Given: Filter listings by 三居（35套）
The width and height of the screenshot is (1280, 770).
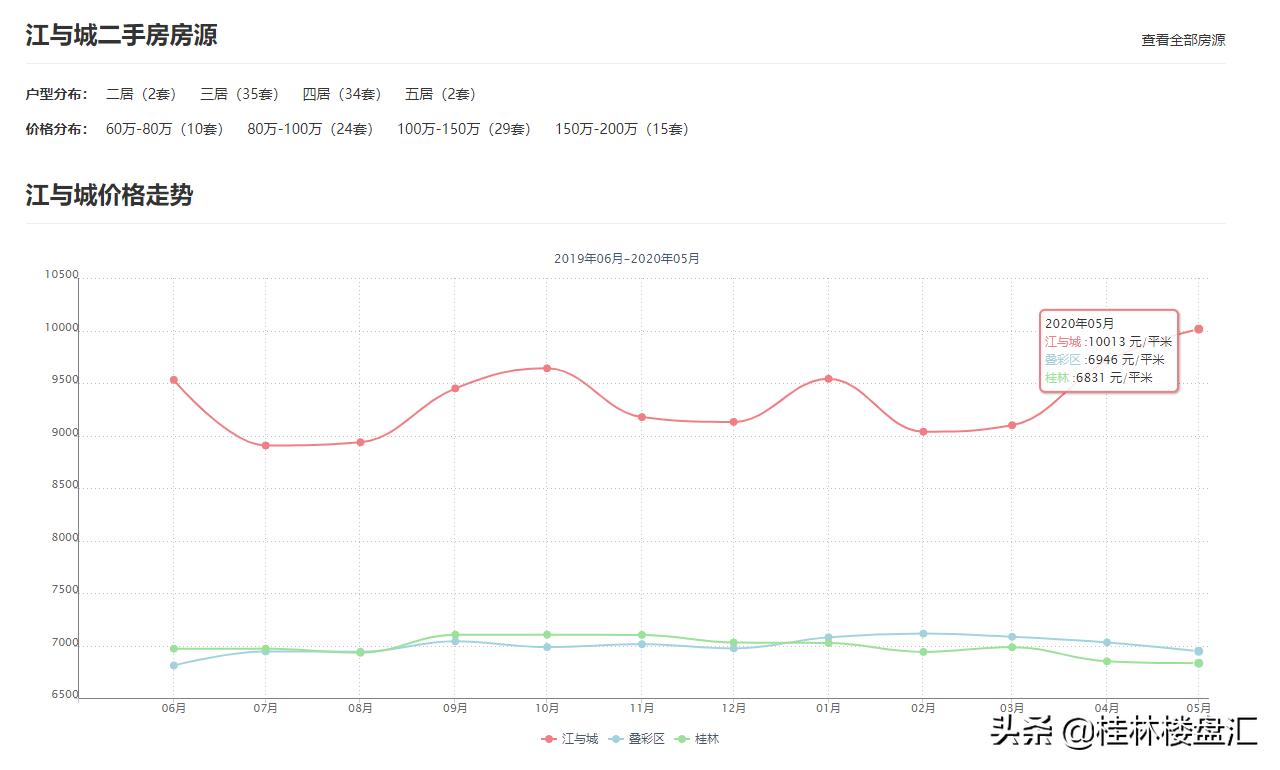Looking at the screenshot, I should pos(239,94).
